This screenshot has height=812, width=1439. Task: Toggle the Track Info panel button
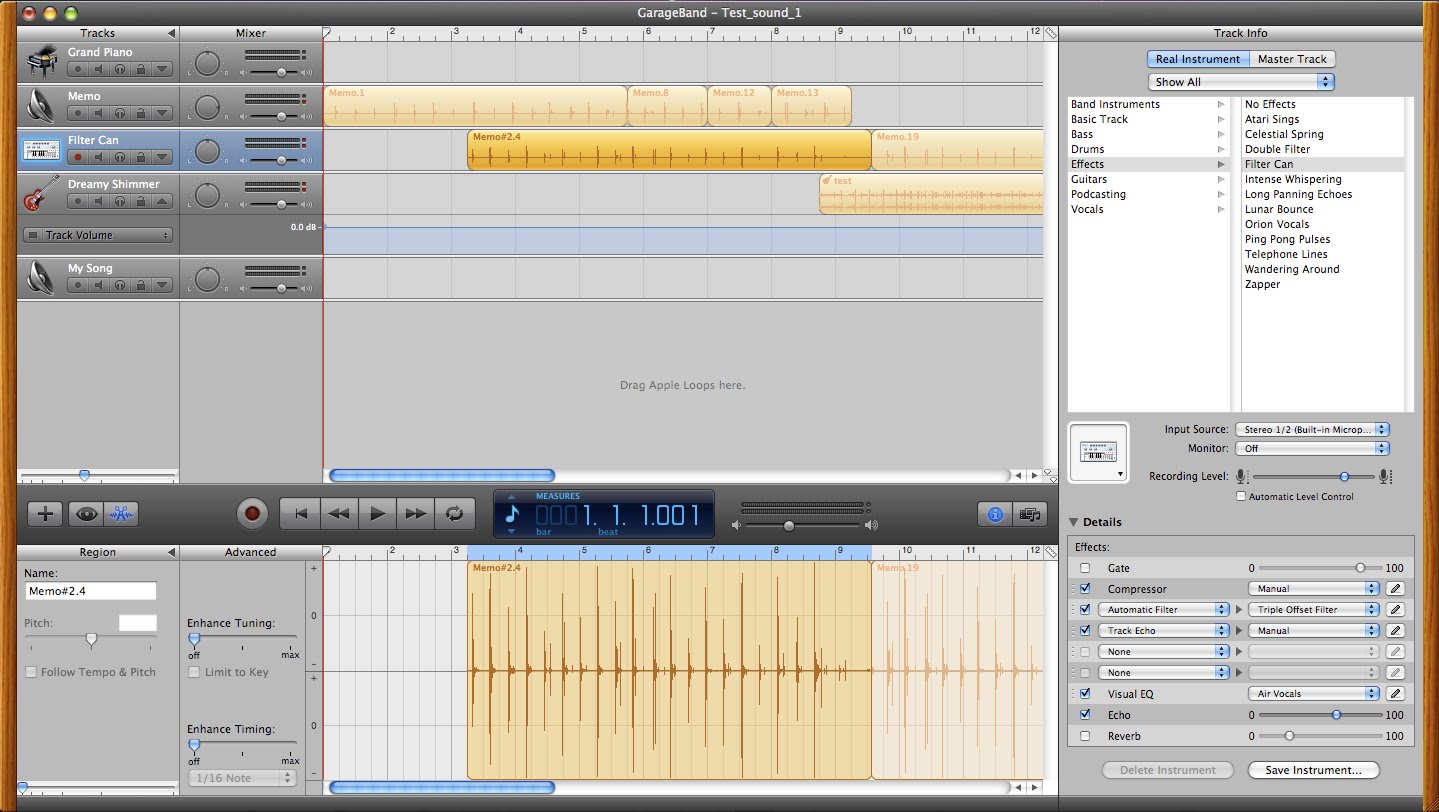[x=995, y=514]
